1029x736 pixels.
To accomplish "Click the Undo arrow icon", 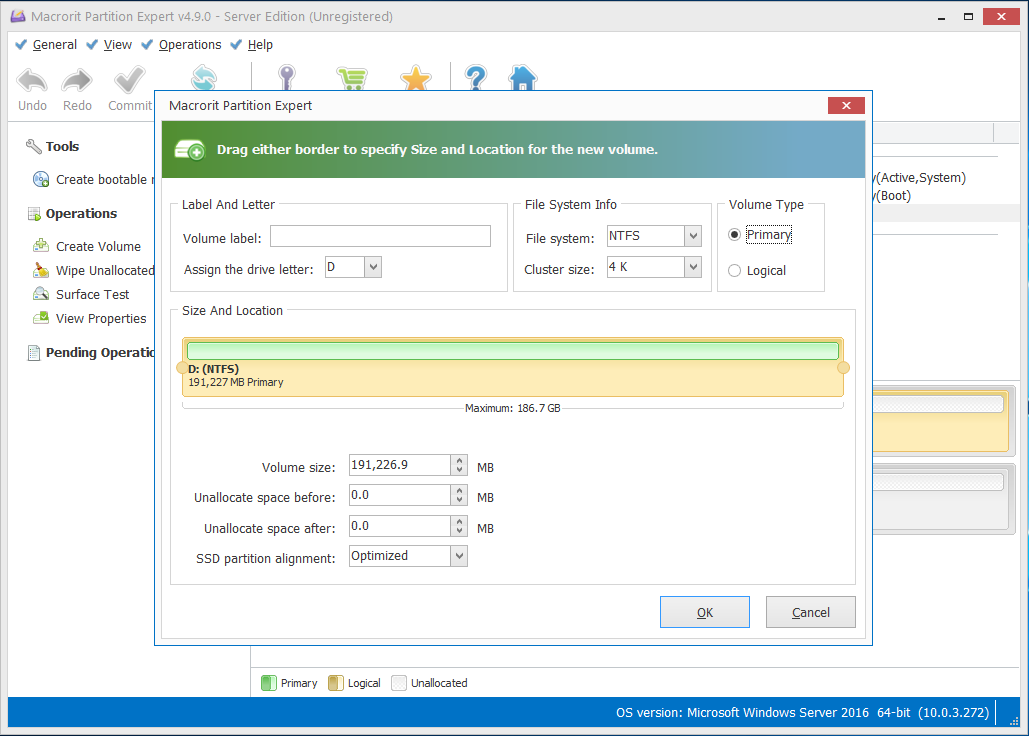I will tap(32, 80).
